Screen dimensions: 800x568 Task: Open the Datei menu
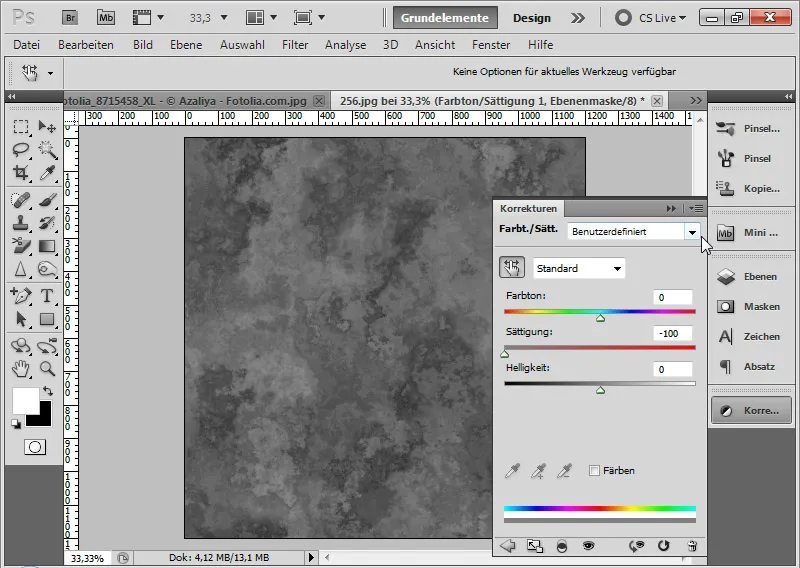pyautogui.click(x=27, y=45)
